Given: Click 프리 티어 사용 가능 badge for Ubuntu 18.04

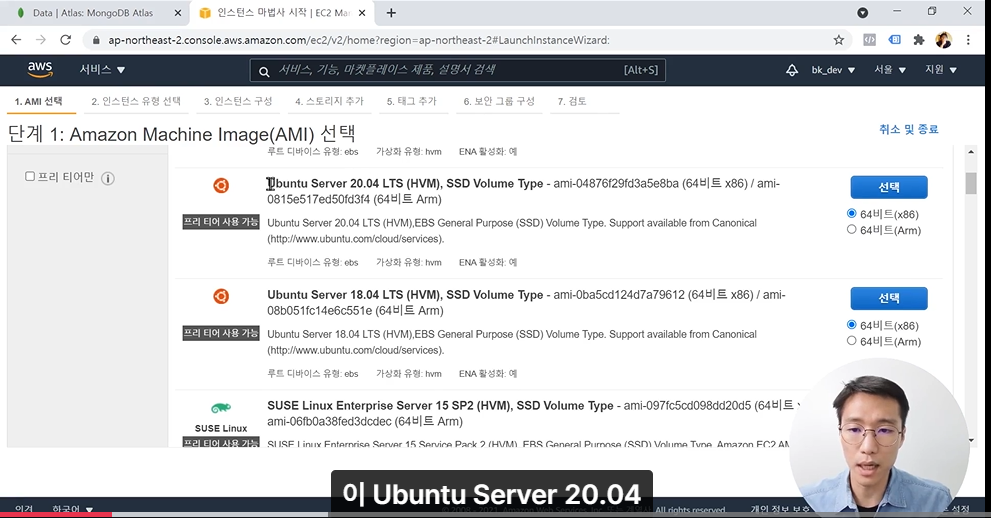Looking at the screenshot, I should click(x=221, y=333).
